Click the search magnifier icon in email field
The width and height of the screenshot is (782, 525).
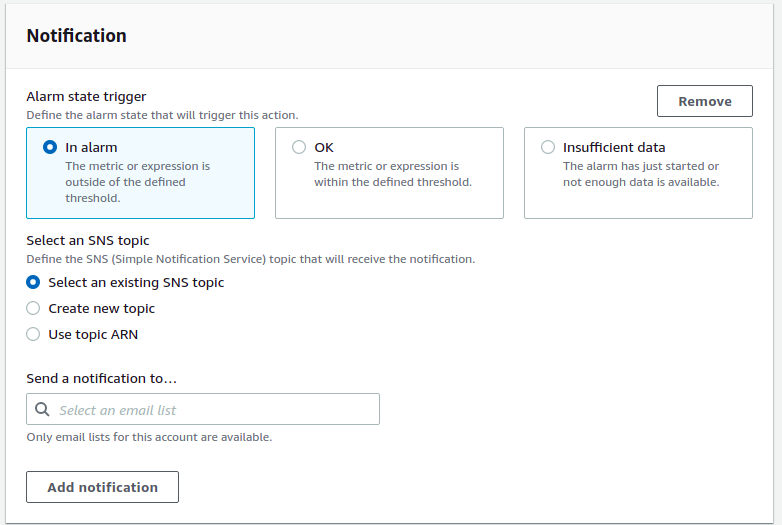42,409
